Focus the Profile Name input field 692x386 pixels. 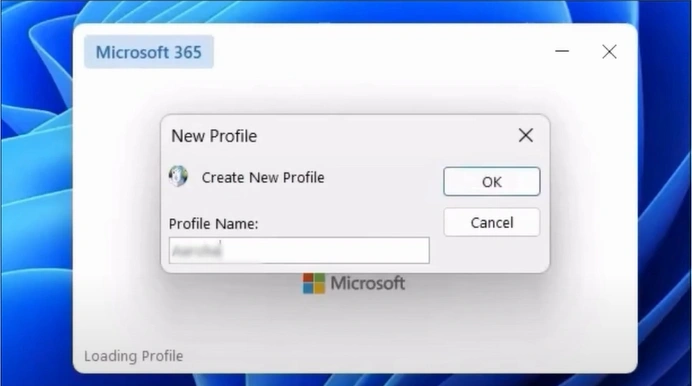pos(299,250)
